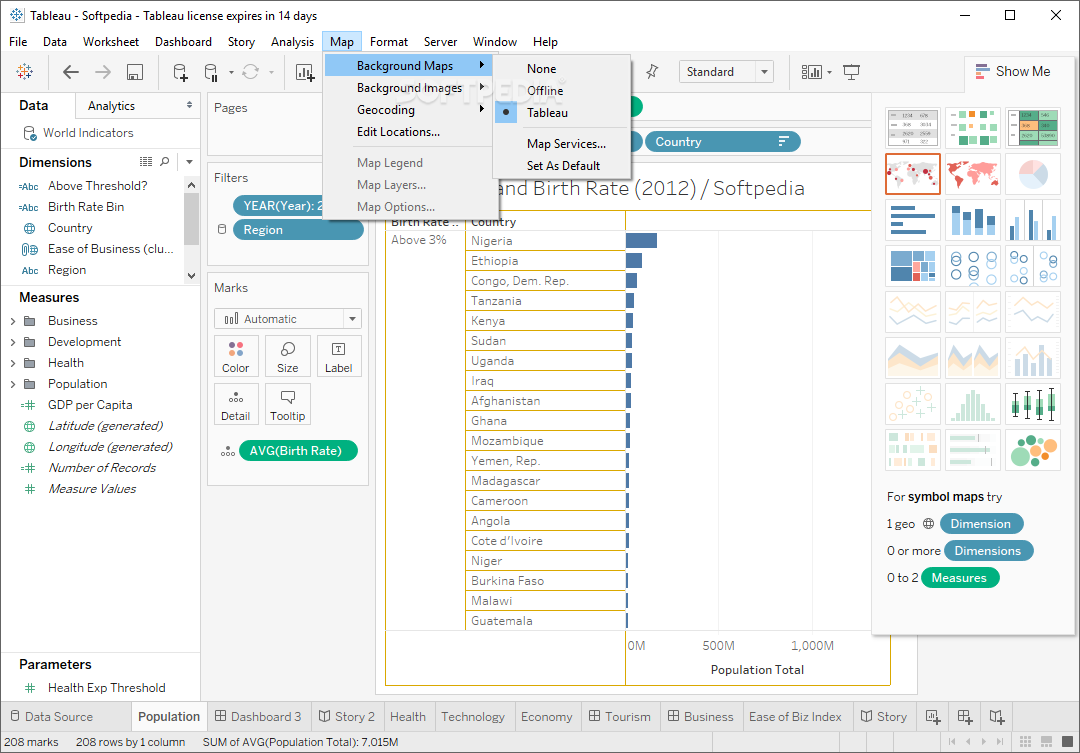Select horizontal bars chart in Show Me

click(x=913, y=220)
